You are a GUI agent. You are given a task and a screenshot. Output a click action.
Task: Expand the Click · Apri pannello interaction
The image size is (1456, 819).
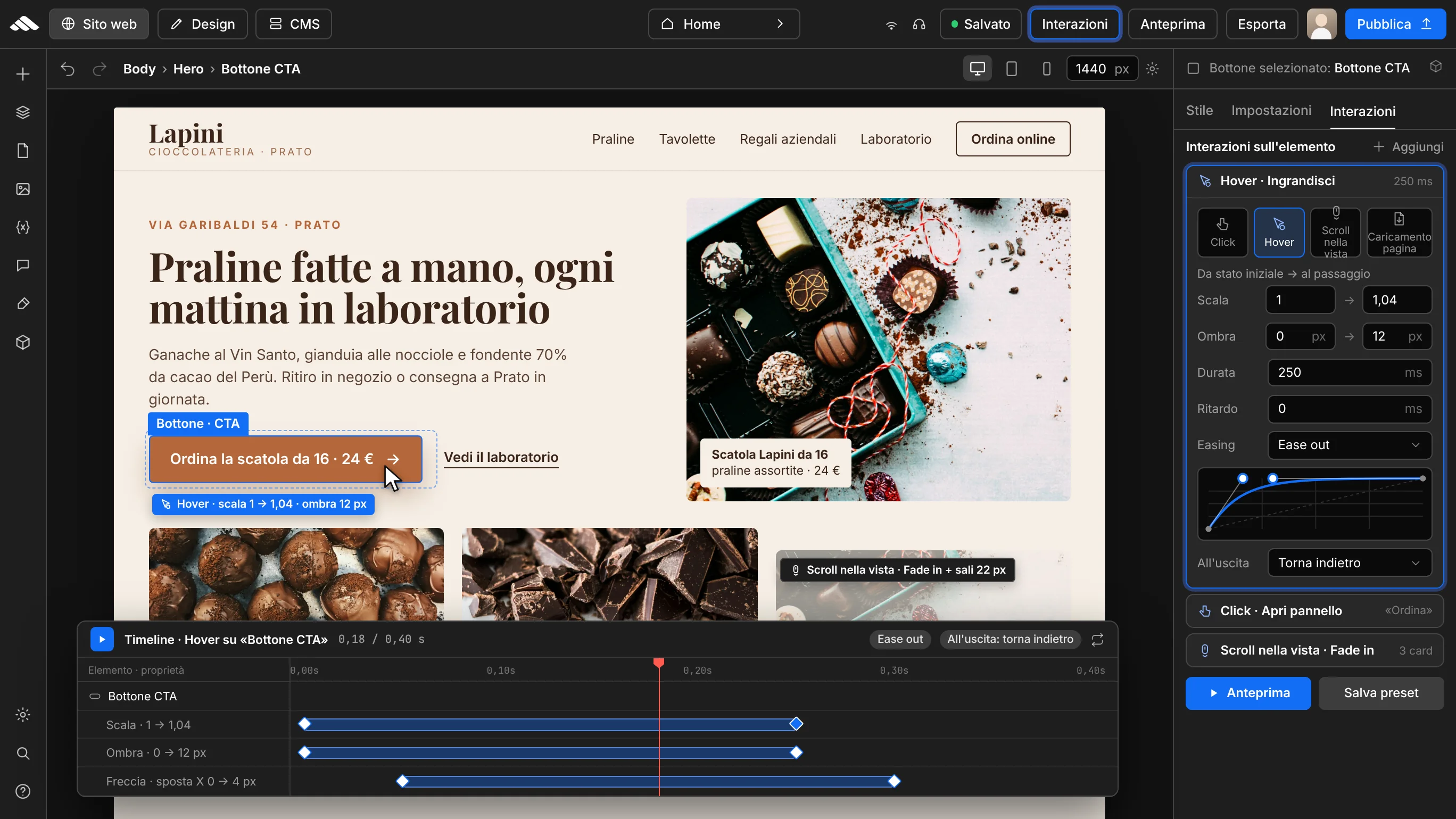(1314, 610)
